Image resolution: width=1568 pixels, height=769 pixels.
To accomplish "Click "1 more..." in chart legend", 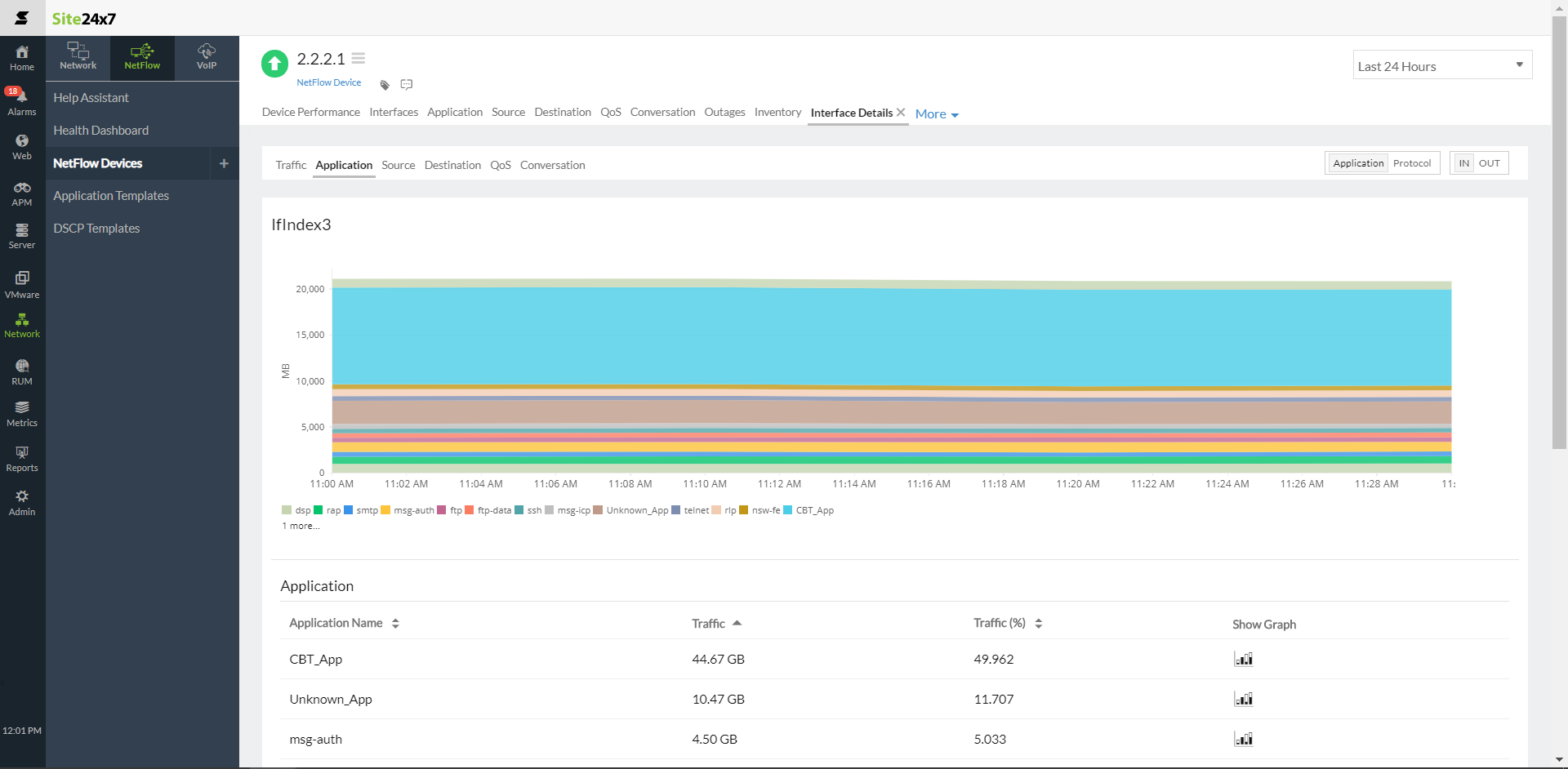I will tap(301, 526).
